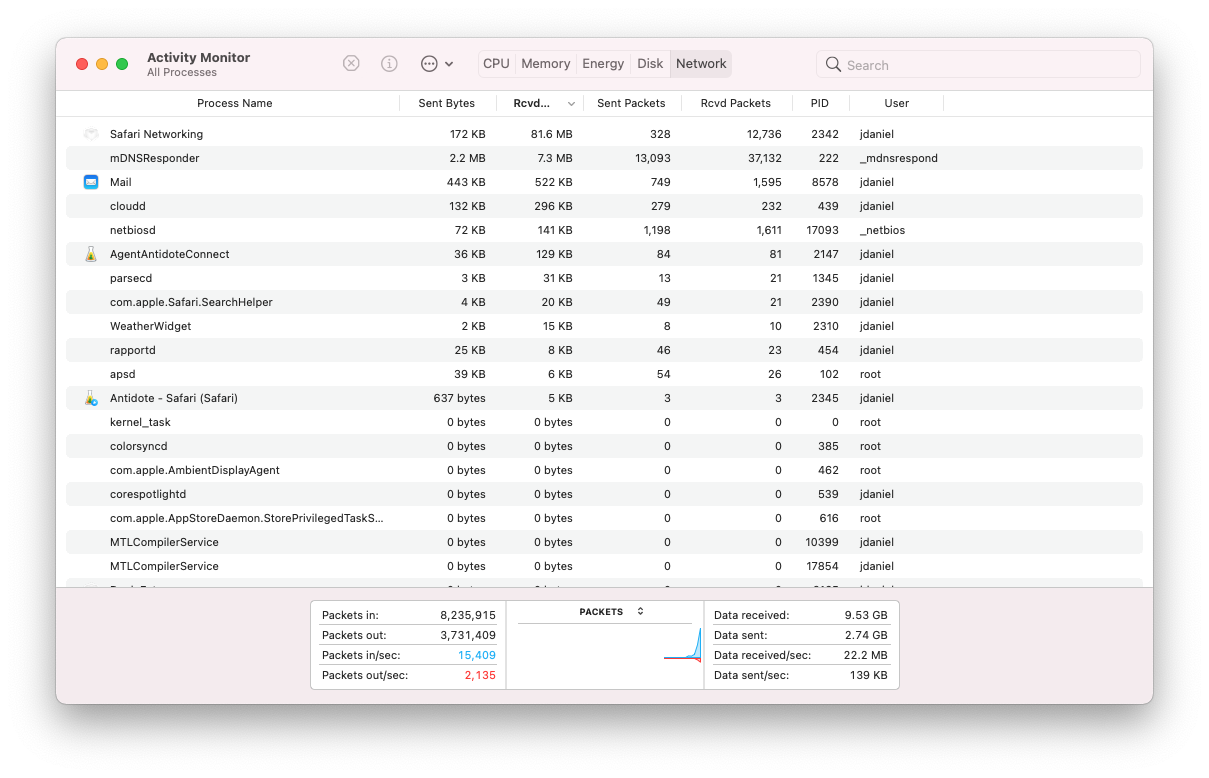Switch to the Energy tab
This screenshot has width=1209, height=778.
(603, 63)
